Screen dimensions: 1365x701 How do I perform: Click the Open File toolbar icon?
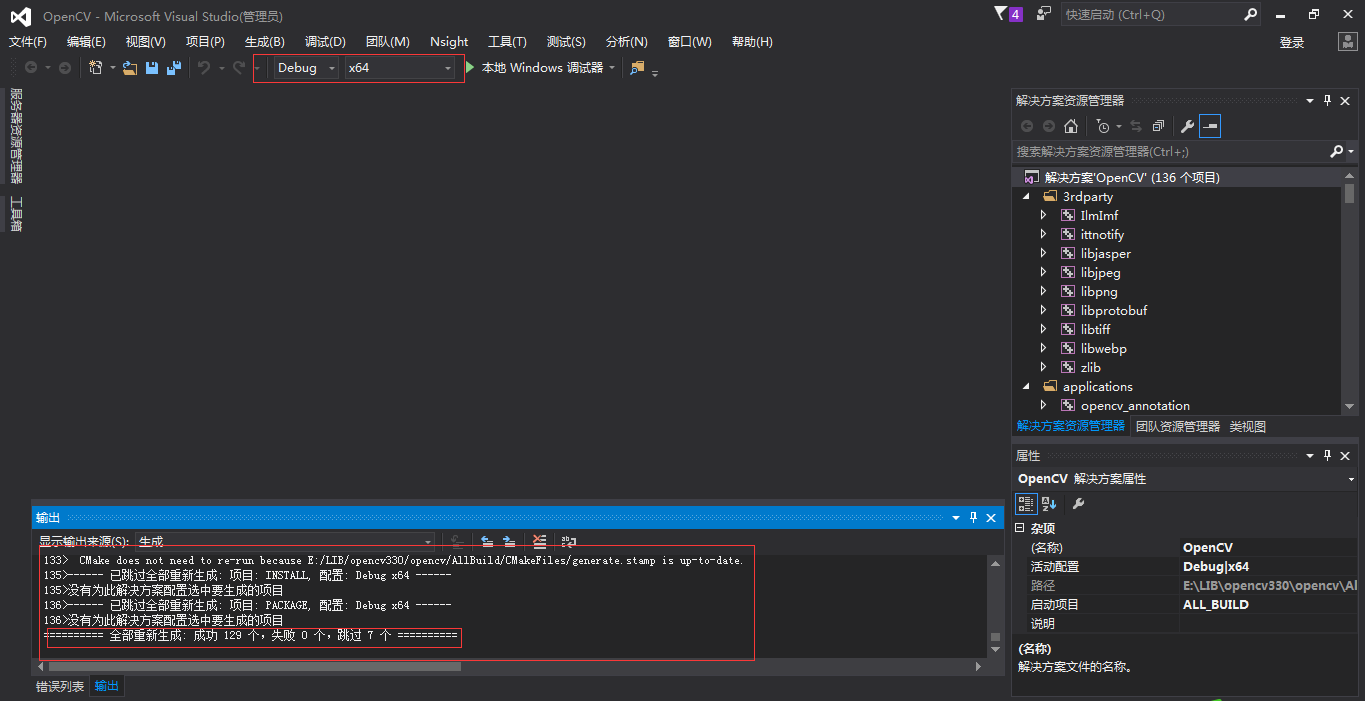click(130, 68)
